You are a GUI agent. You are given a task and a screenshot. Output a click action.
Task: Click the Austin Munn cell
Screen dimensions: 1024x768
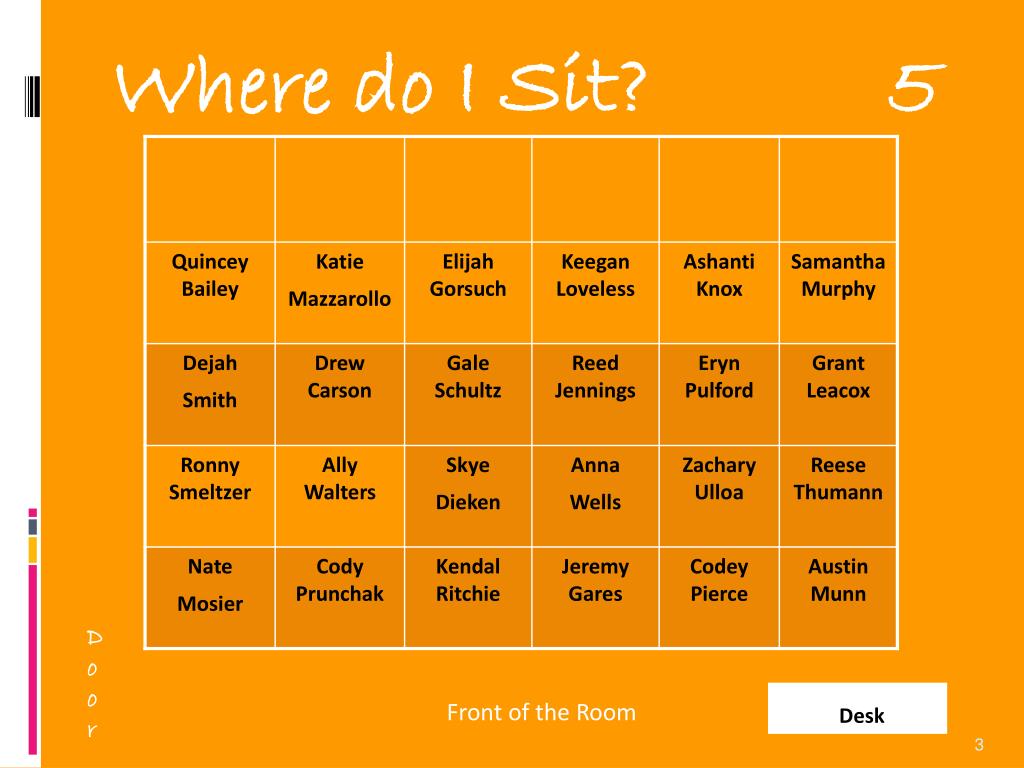tap(839, 598)
